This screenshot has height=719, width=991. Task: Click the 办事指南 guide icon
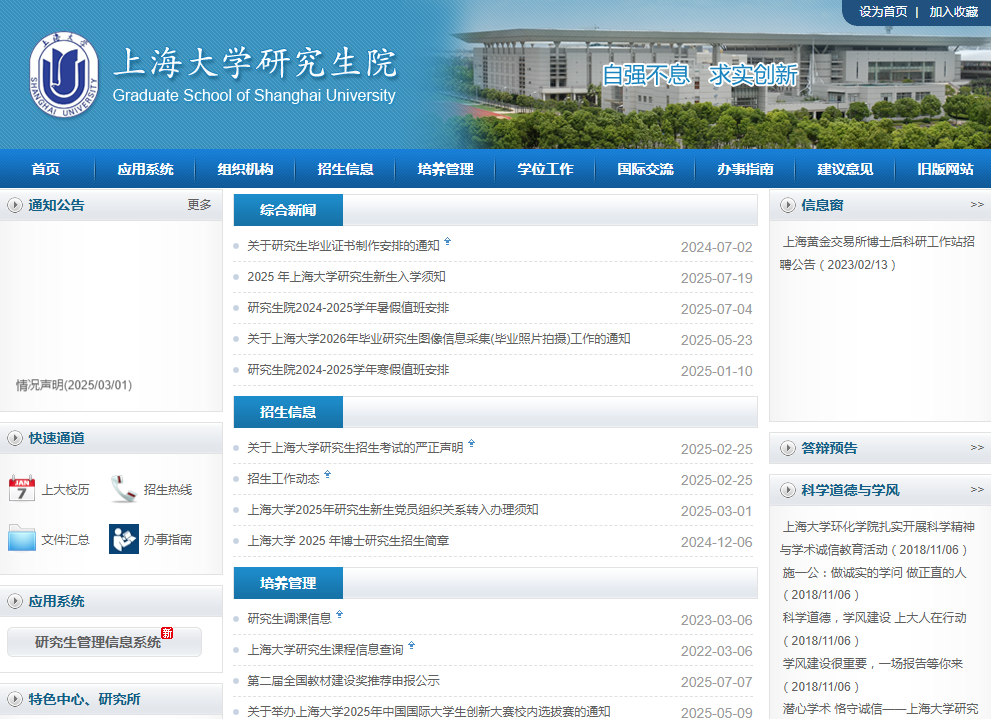coord(124,539)
